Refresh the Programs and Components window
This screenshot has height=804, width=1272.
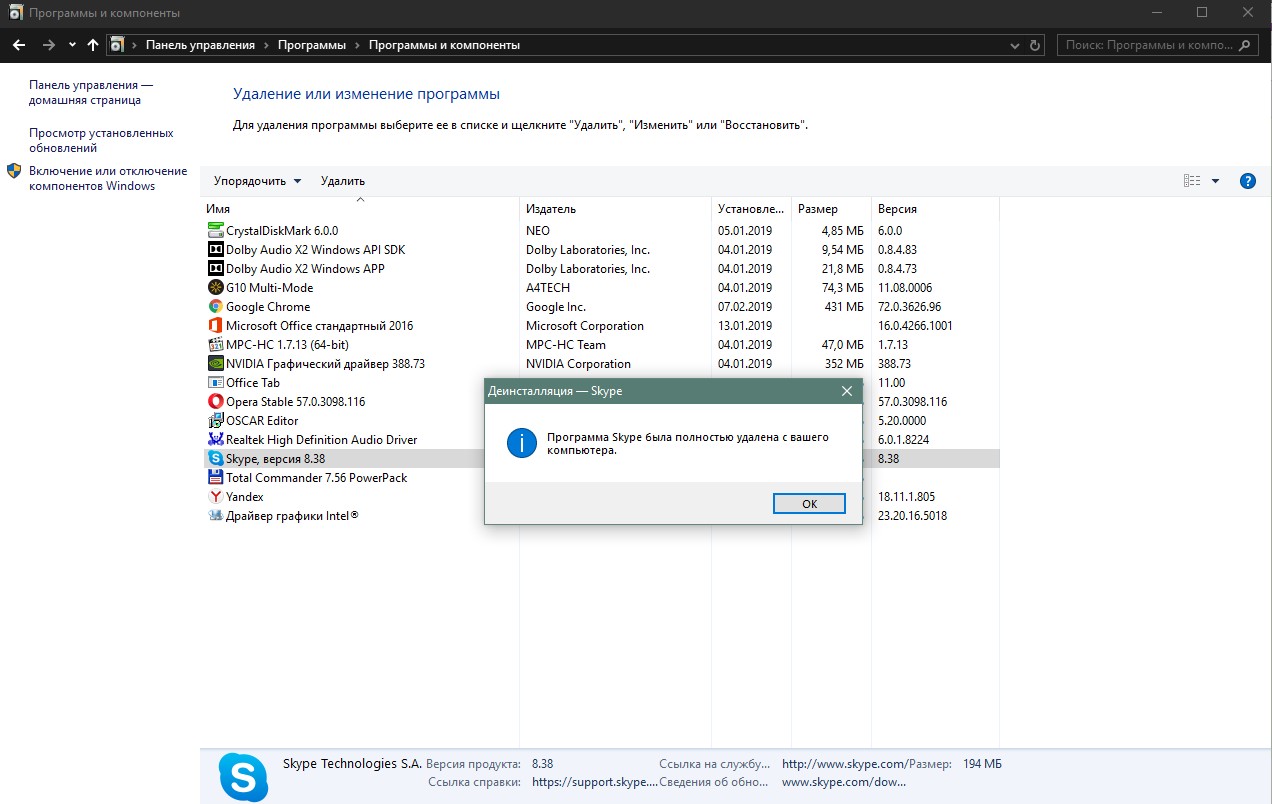1036,45
